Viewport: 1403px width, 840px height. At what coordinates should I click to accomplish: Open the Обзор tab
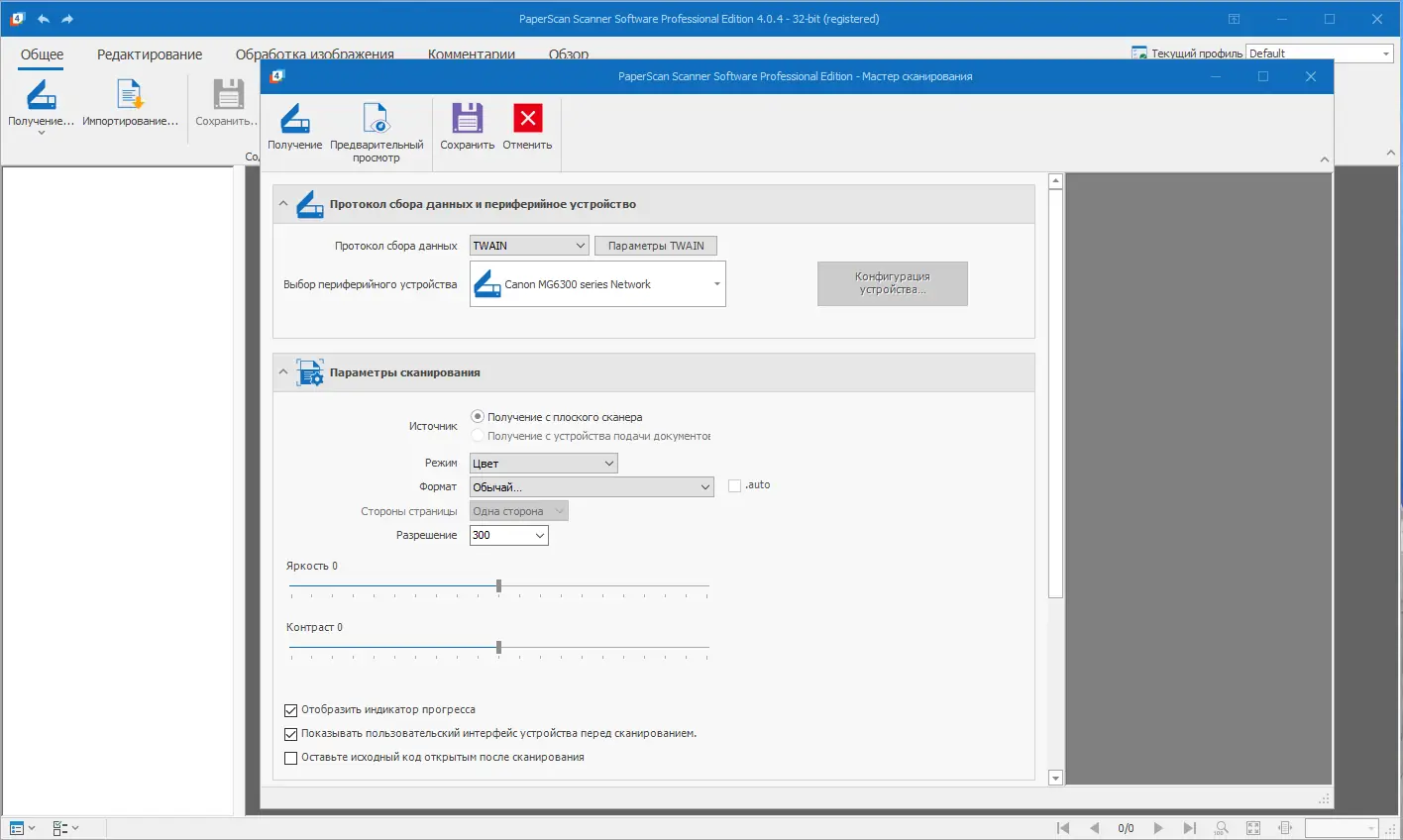[x=569, y=54]
